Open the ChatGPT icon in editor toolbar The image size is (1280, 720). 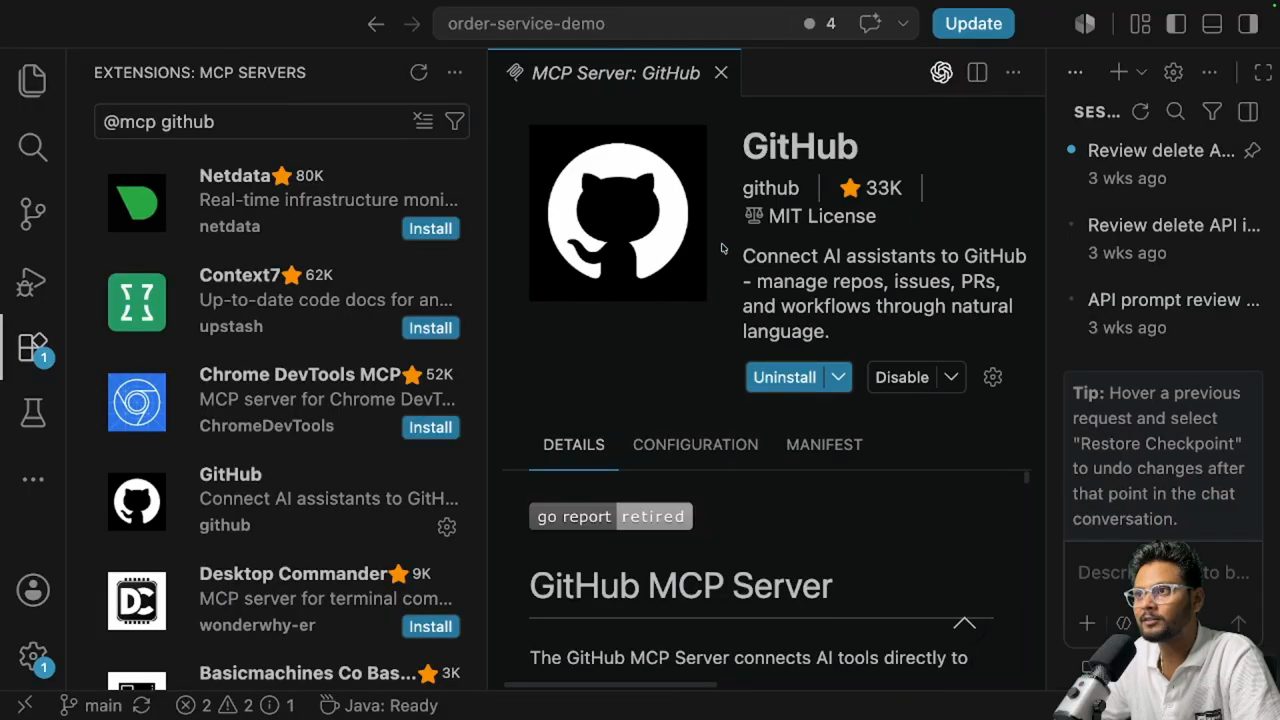pos(941,72)
